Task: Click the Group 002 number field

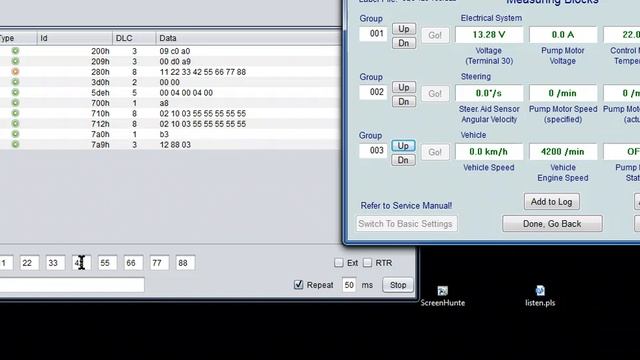Action: tap(373, 92)
